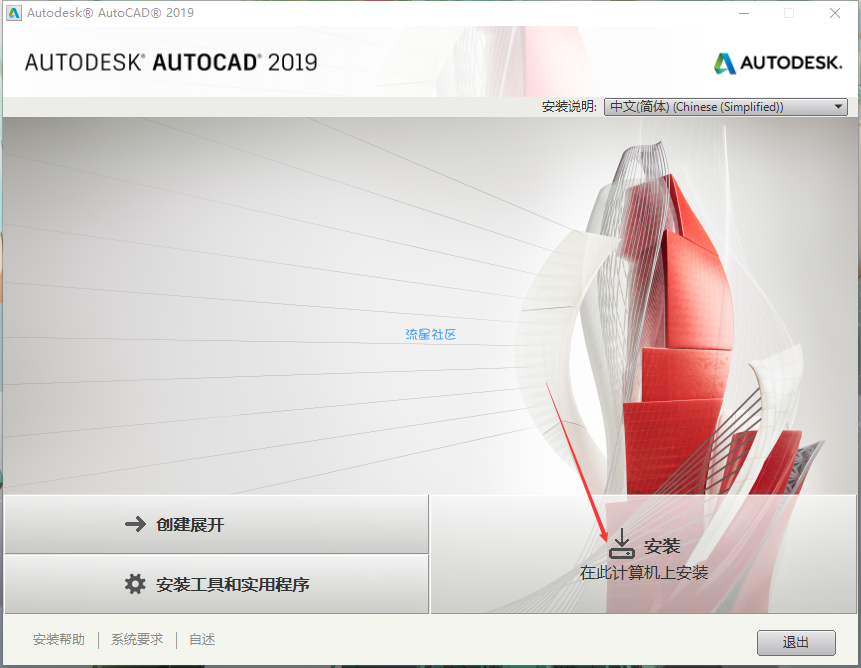861x668 pixels.
Task: Click the AUTODESK AUTOCAD 2019 title text
Action: [x=171, y=63]
